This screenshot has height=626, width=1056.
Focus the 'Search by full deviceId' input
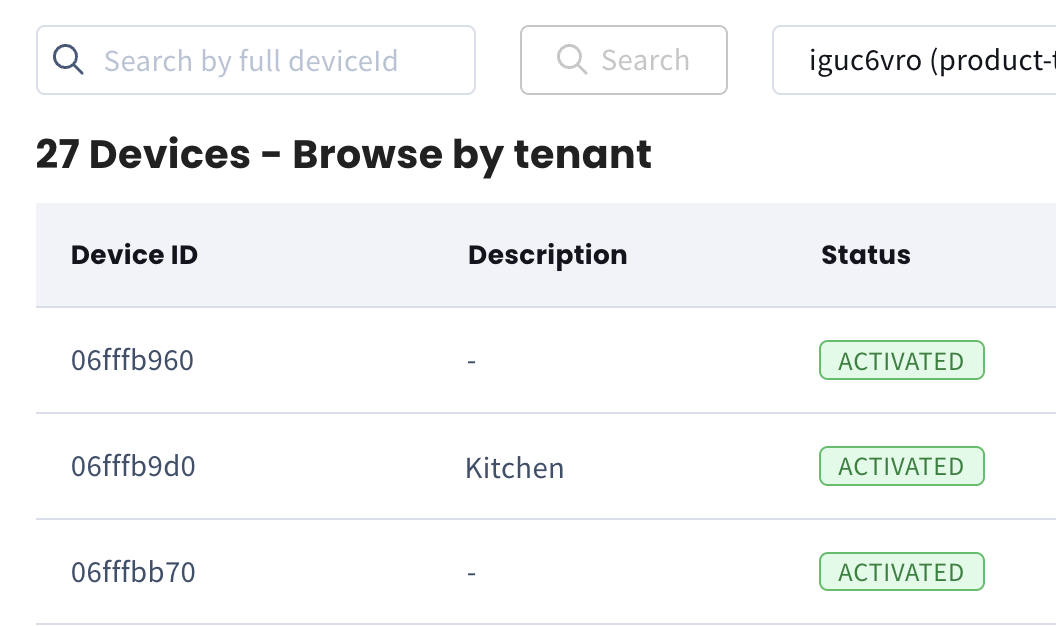tap(256, 60)
